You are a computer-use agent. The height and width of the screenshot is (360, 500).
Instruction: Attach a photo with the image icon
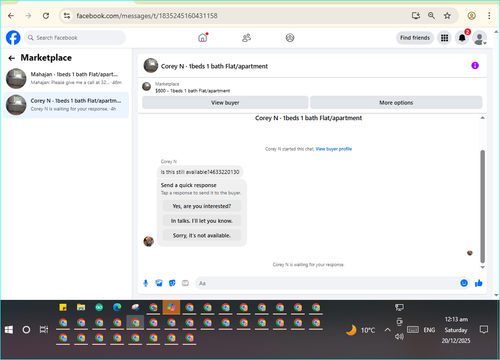159,283
